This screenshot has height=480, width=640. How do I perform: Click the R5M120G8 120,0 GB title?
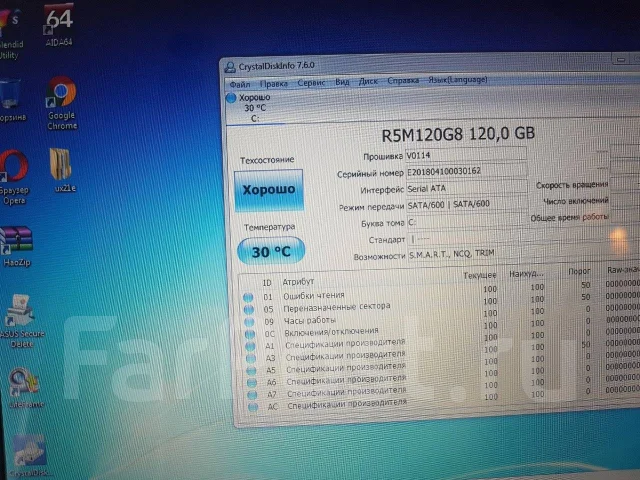458,134
